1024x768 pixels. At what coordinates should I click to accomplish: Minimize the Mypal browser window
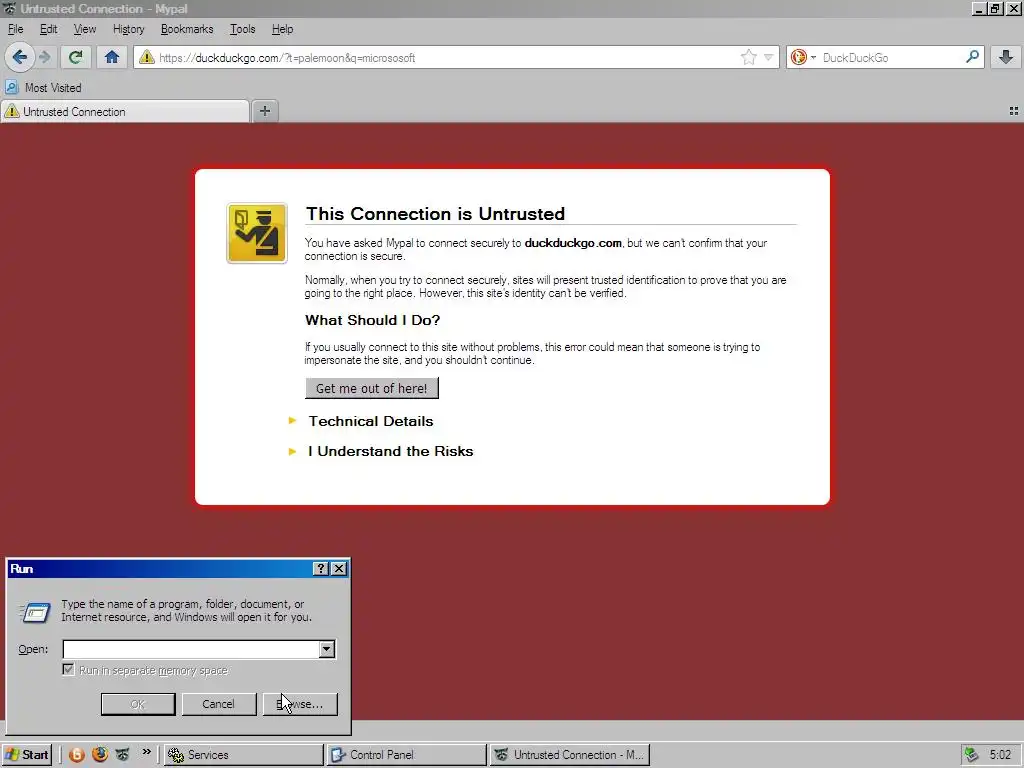(x=978, y=9)
